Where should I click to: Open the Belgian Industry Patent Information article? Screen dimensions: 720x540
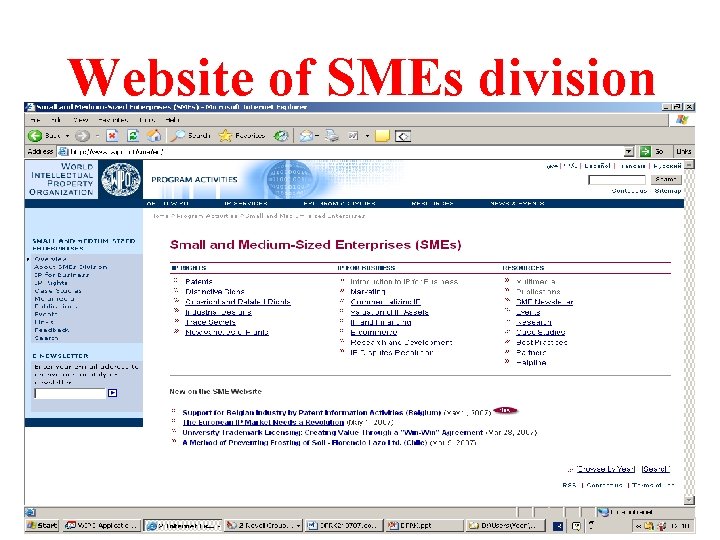[x=312, y=412]
